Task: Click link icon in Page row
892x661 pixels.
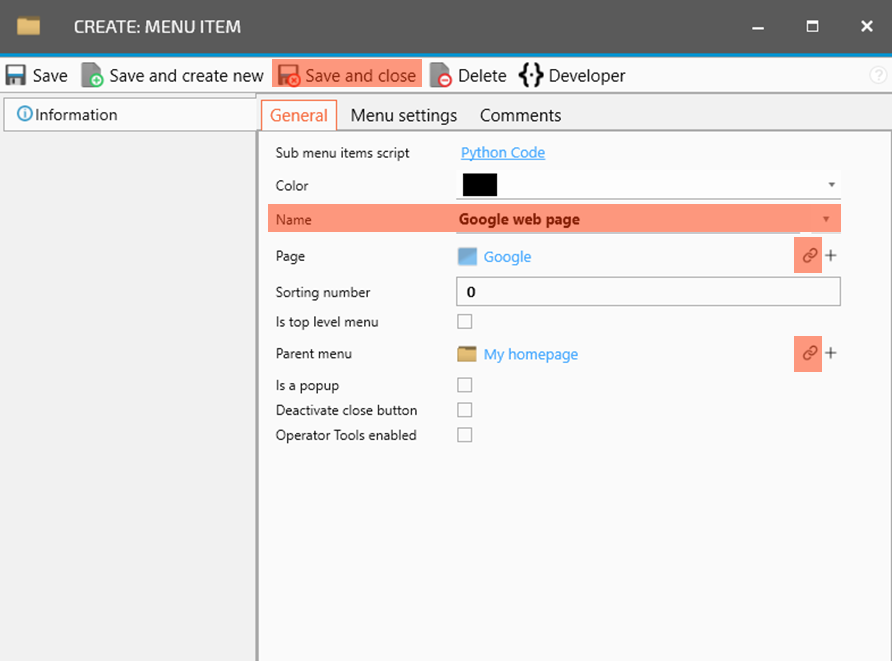Action: coord(809,256)
